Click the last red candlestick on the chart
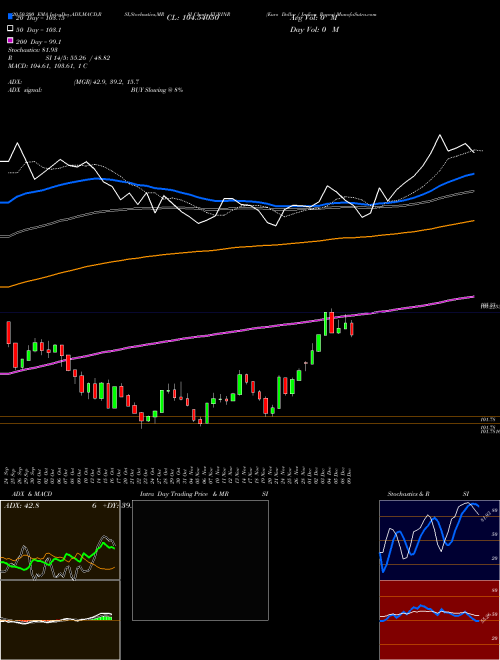Viewport: 500px width, 660px height. tap(352, 329)
